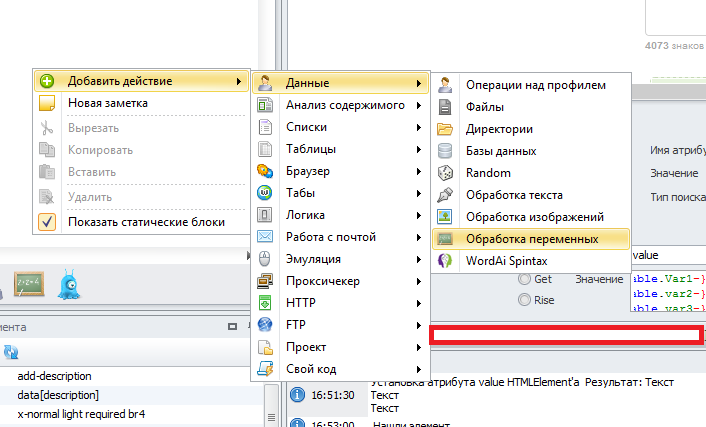Click Проект file-folder icon
706x427 pixels.
pyautogui.click(x=265, y=347)
